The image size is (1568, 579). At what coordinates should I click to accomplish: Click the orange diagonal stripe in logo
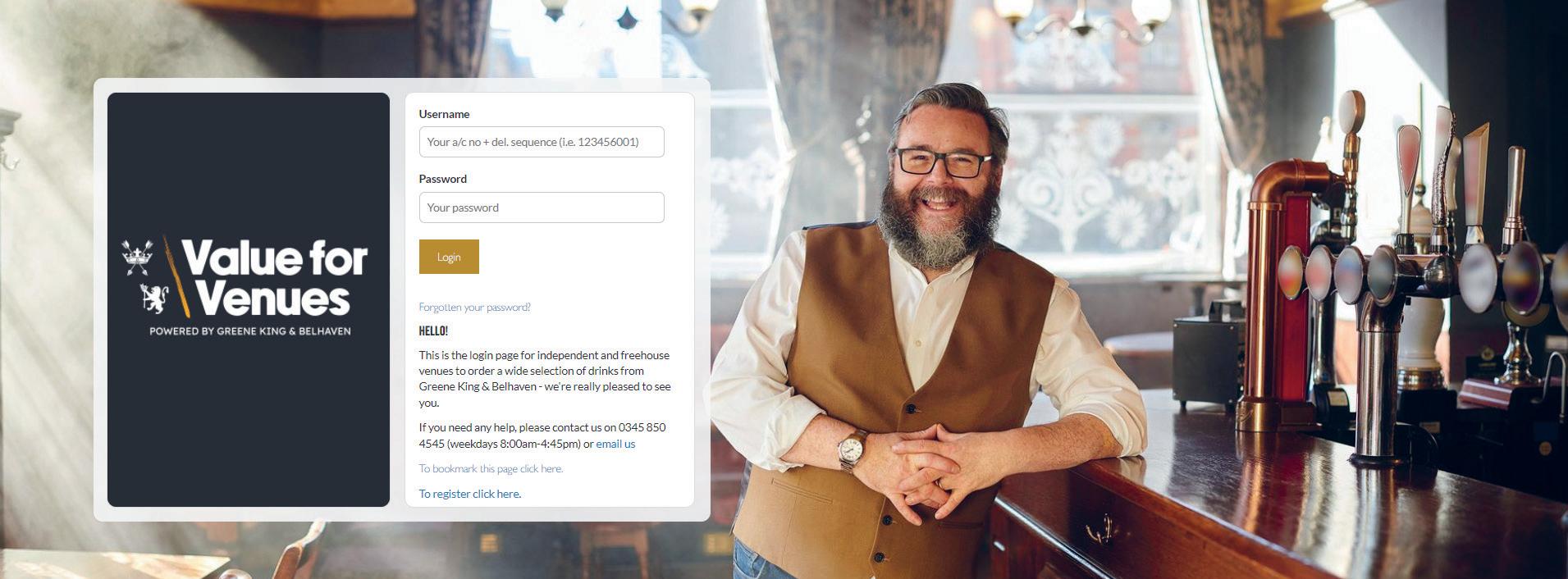click(176, 276)
